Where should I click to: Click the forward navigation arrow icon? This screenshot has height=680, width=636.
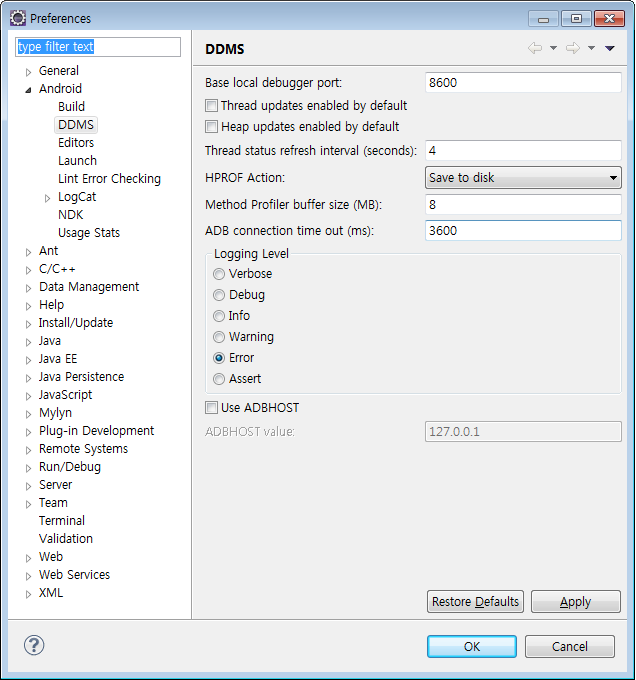click(x=573, y=48)
